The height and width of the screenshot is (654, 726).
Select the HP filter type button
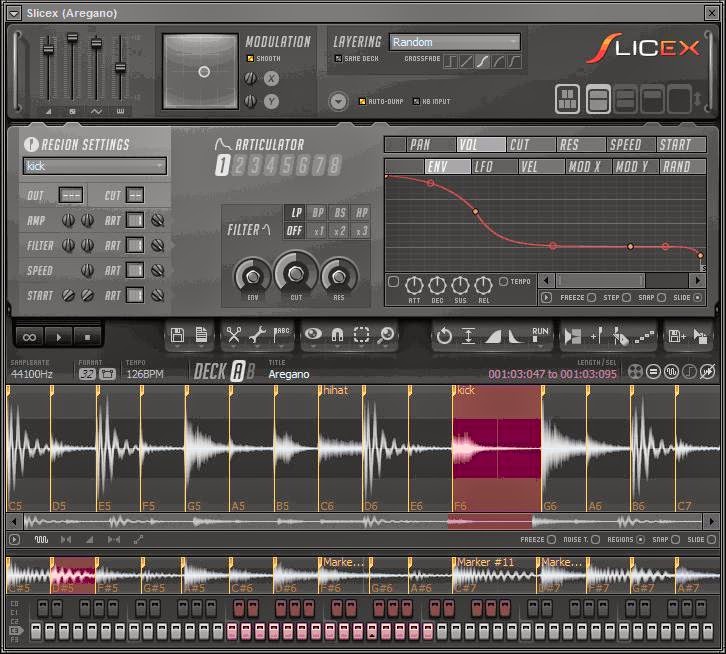361,213
